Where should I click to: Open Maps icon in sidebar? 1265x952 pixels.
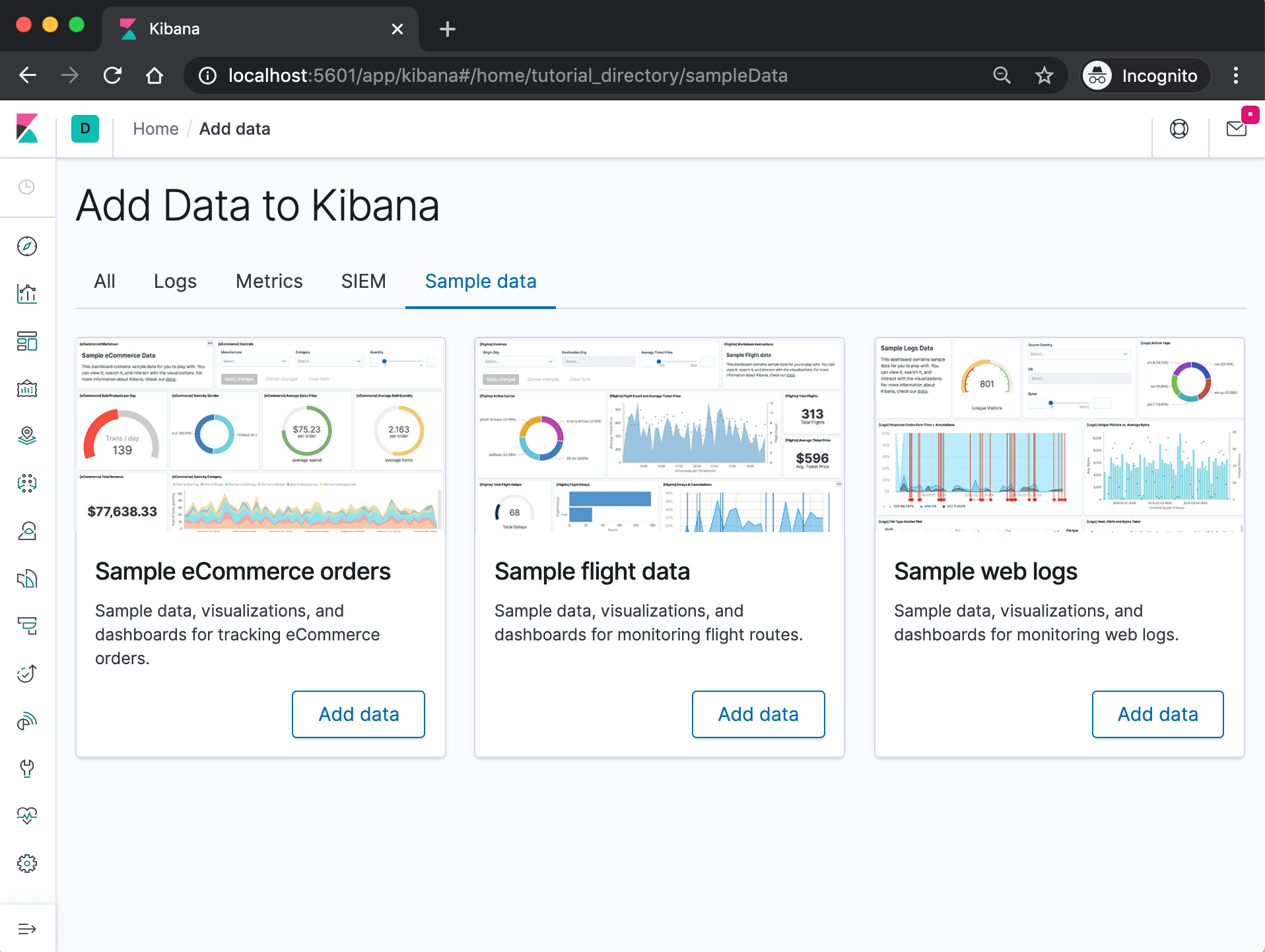27,436
